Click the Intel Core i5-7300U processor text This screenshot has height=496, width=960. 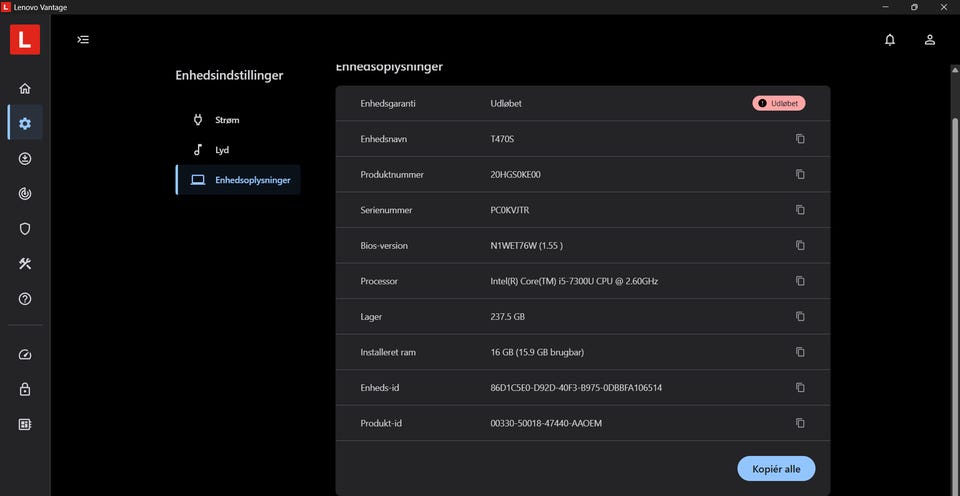tap(574, 281)
